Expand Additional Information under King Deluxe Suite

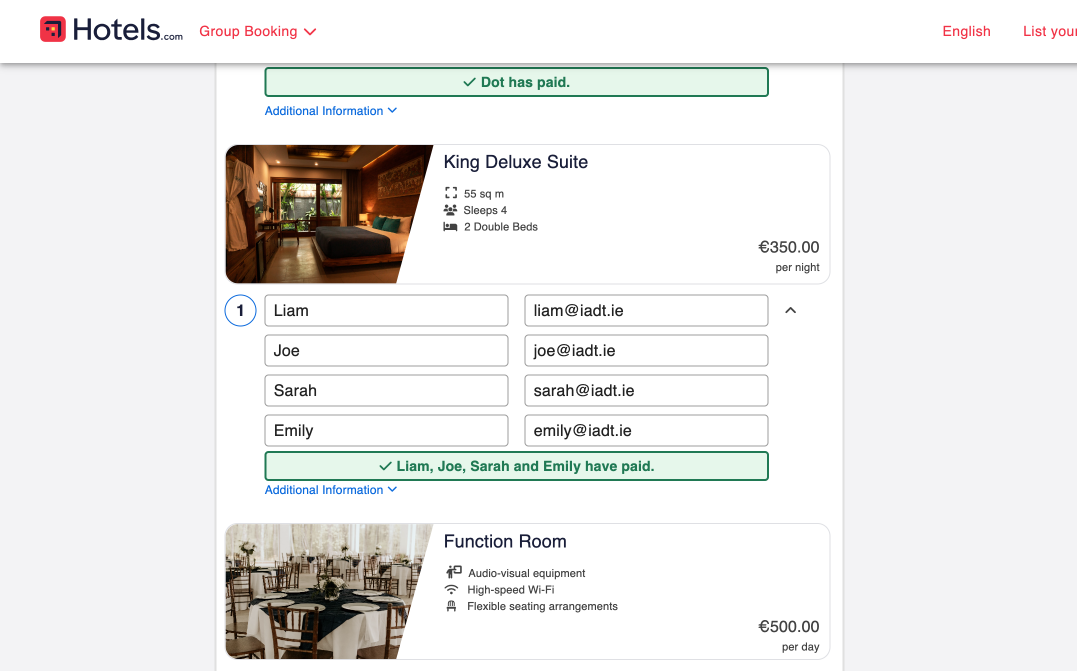click(330, 490)
